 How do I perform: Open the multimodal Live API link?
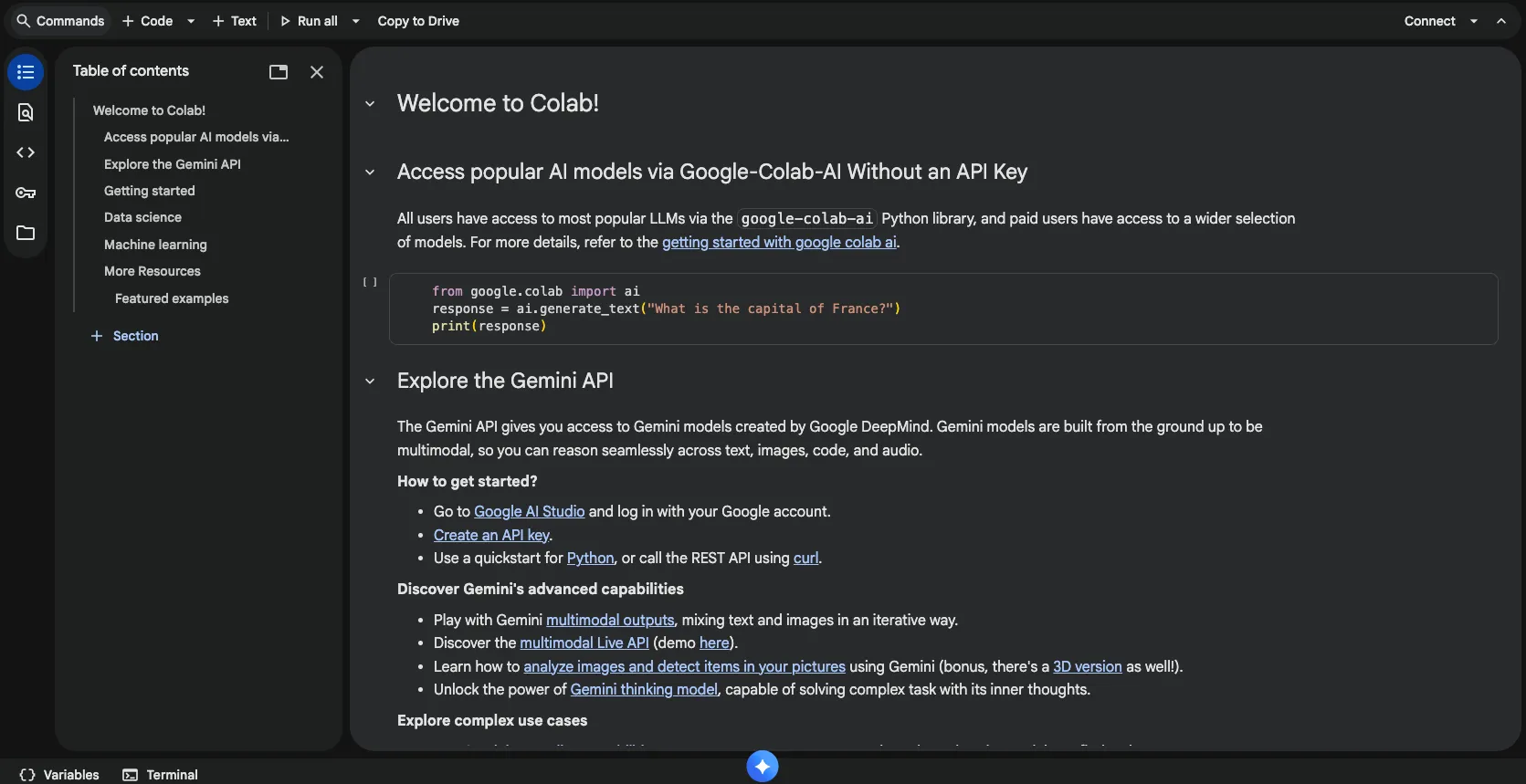coord(584,643)
